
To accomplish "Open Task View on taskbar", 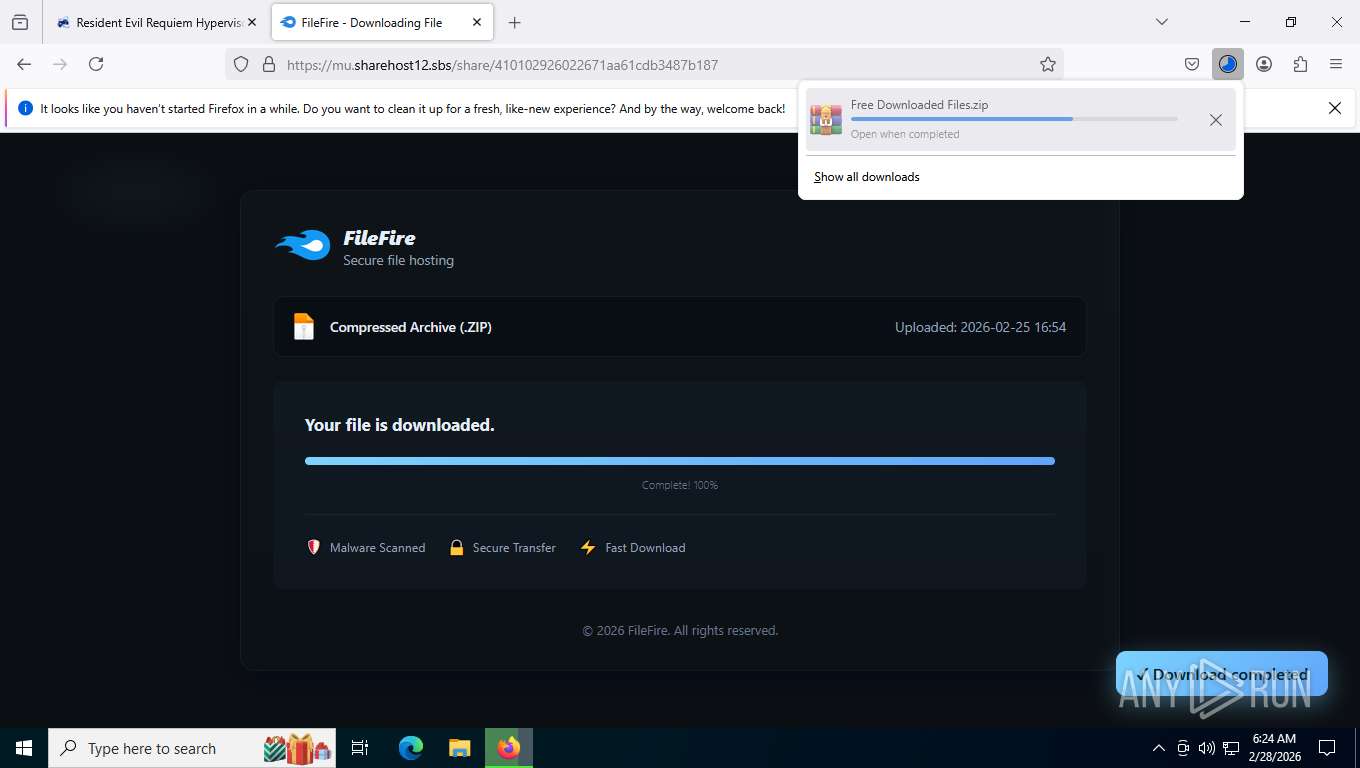I will point(360,748).
